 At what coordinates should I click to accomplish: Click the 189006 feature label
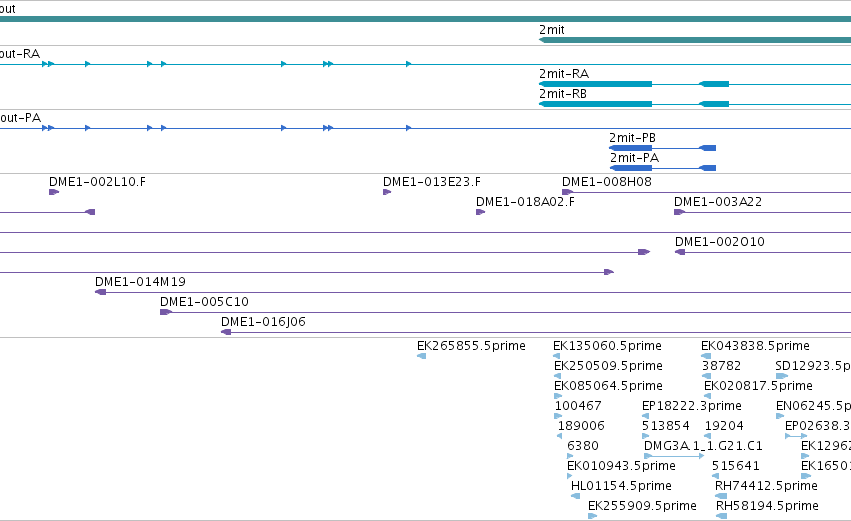coord(581,427)
